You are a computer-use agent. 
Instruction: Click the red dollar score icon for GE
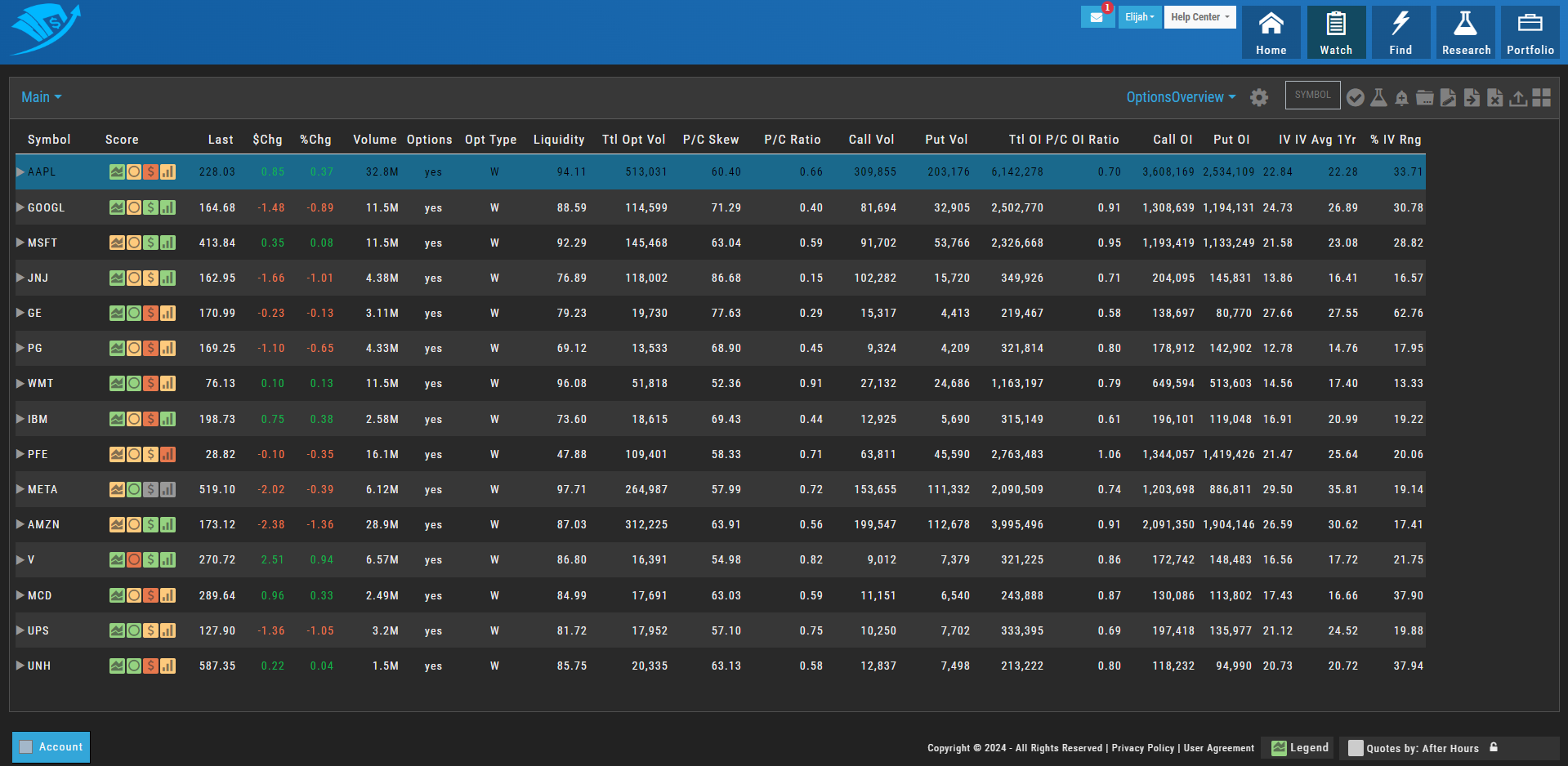tap(150, 313)
